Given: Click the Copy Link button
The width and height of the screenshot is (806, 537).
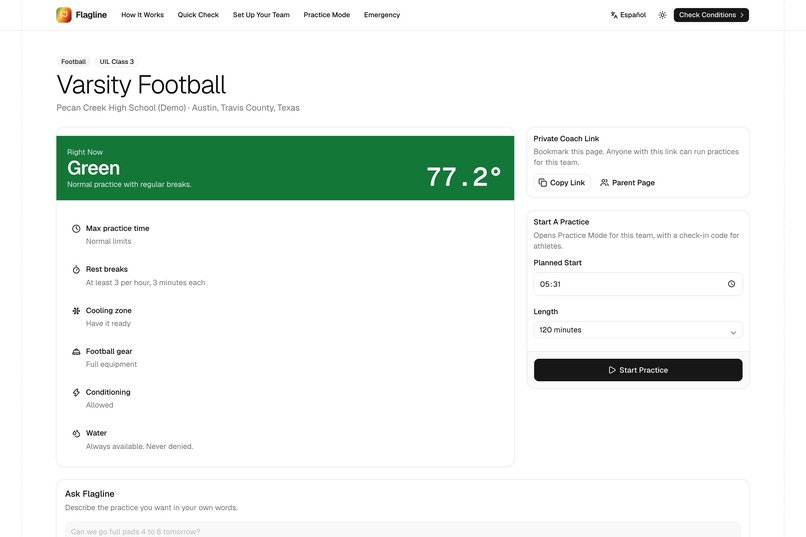Looking at the screenshot, I should click(562, 182).
